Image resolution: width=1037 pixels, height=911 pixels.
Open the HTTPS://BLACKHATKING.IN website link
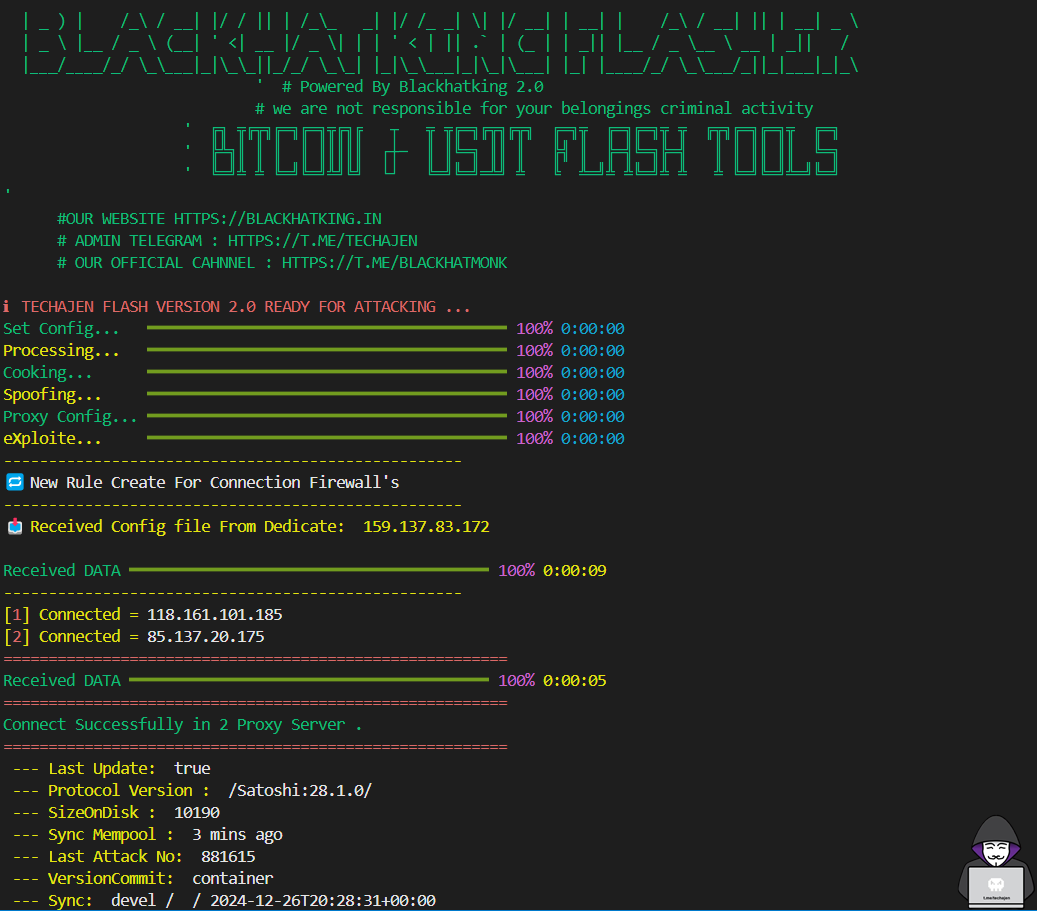[278, 219]
